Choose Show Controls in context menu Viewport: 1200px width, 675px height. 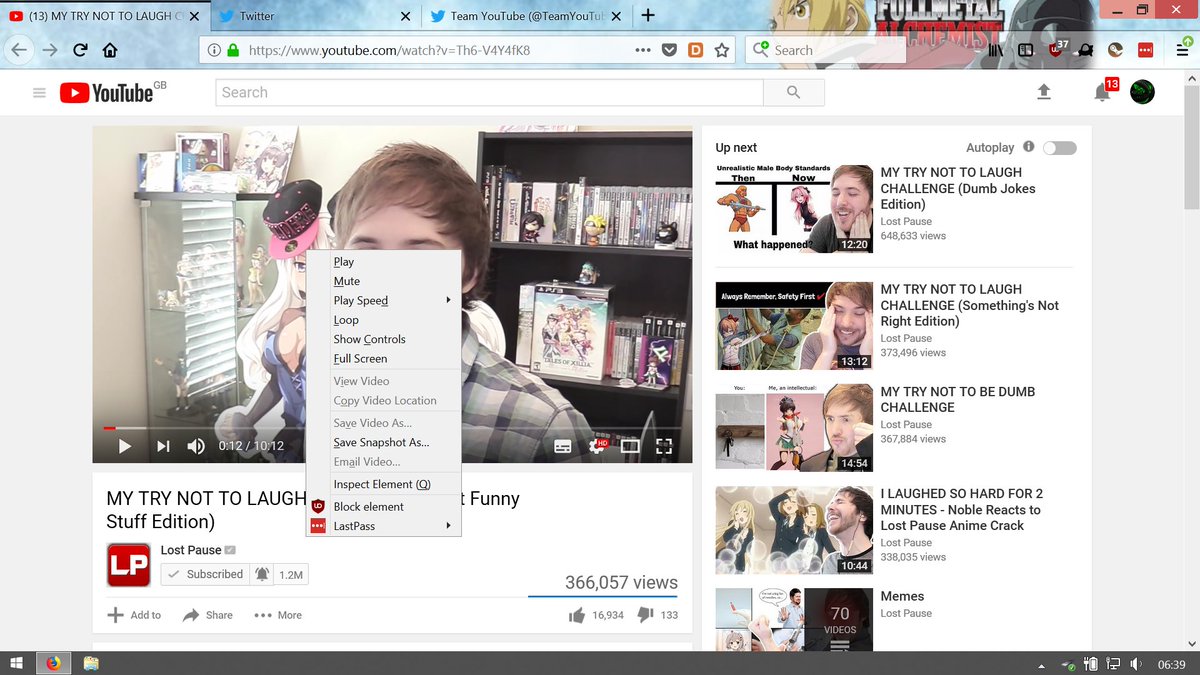pyautogui.click(x=383, y=339)
